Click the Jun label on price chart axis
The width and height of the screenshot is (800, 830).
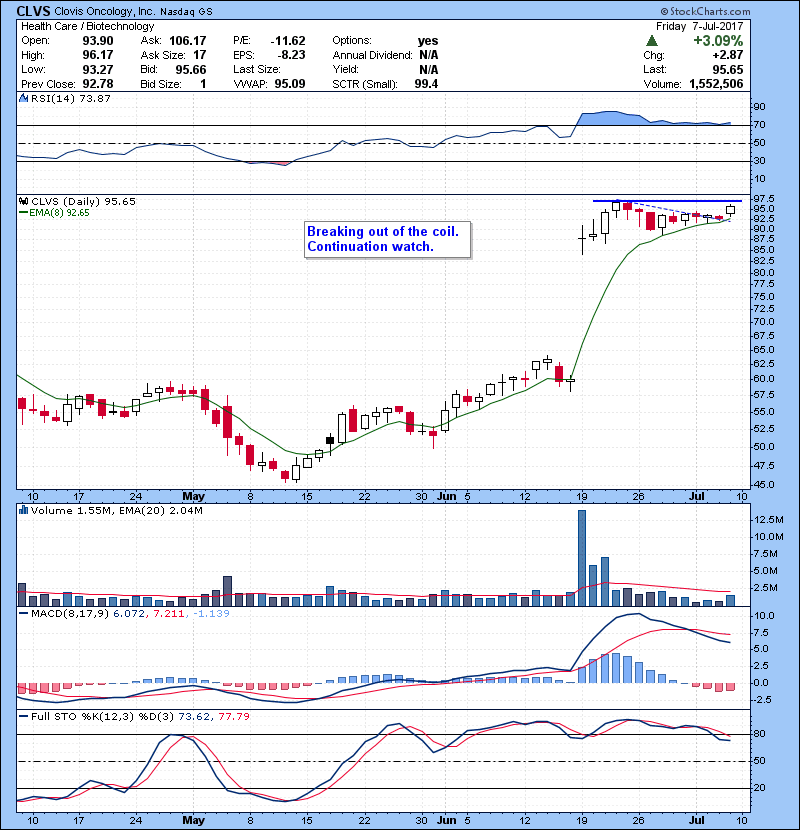[447, 497]
